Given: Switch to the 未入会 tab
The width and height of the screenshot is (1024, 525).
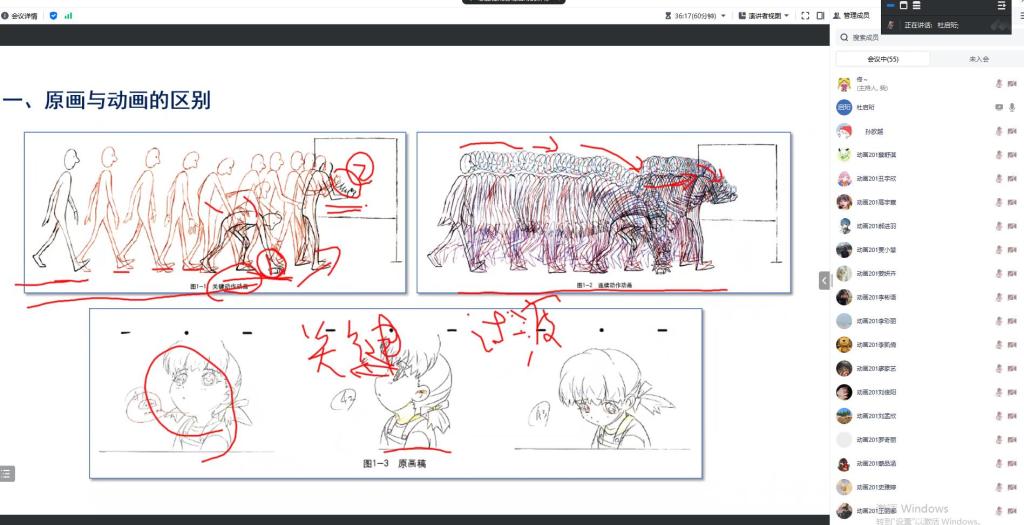Looking at the screenshot, I should pos(978,60).
